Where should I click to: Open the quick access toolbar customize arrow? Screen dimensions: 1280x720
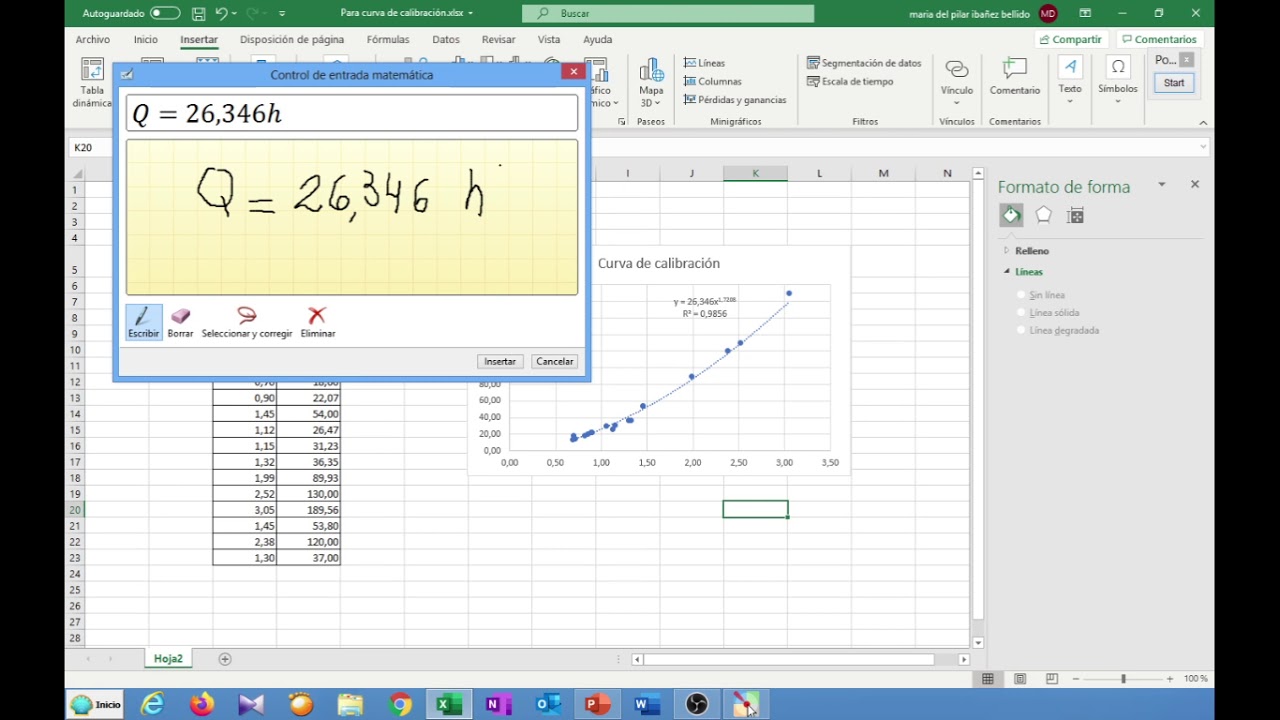click(282, 14)
